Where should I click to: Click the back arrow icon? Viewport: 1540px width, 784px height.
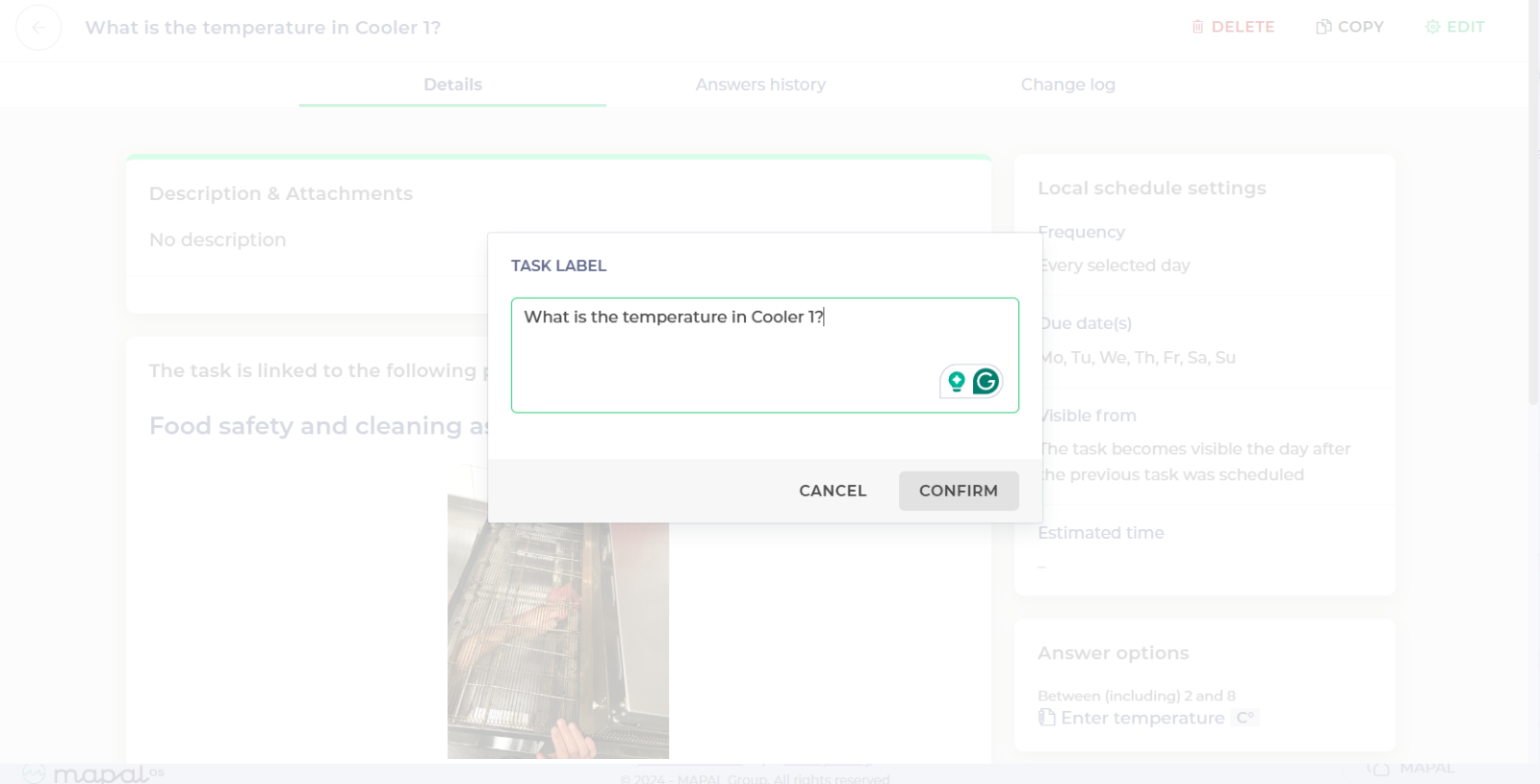tap(38, 27)
